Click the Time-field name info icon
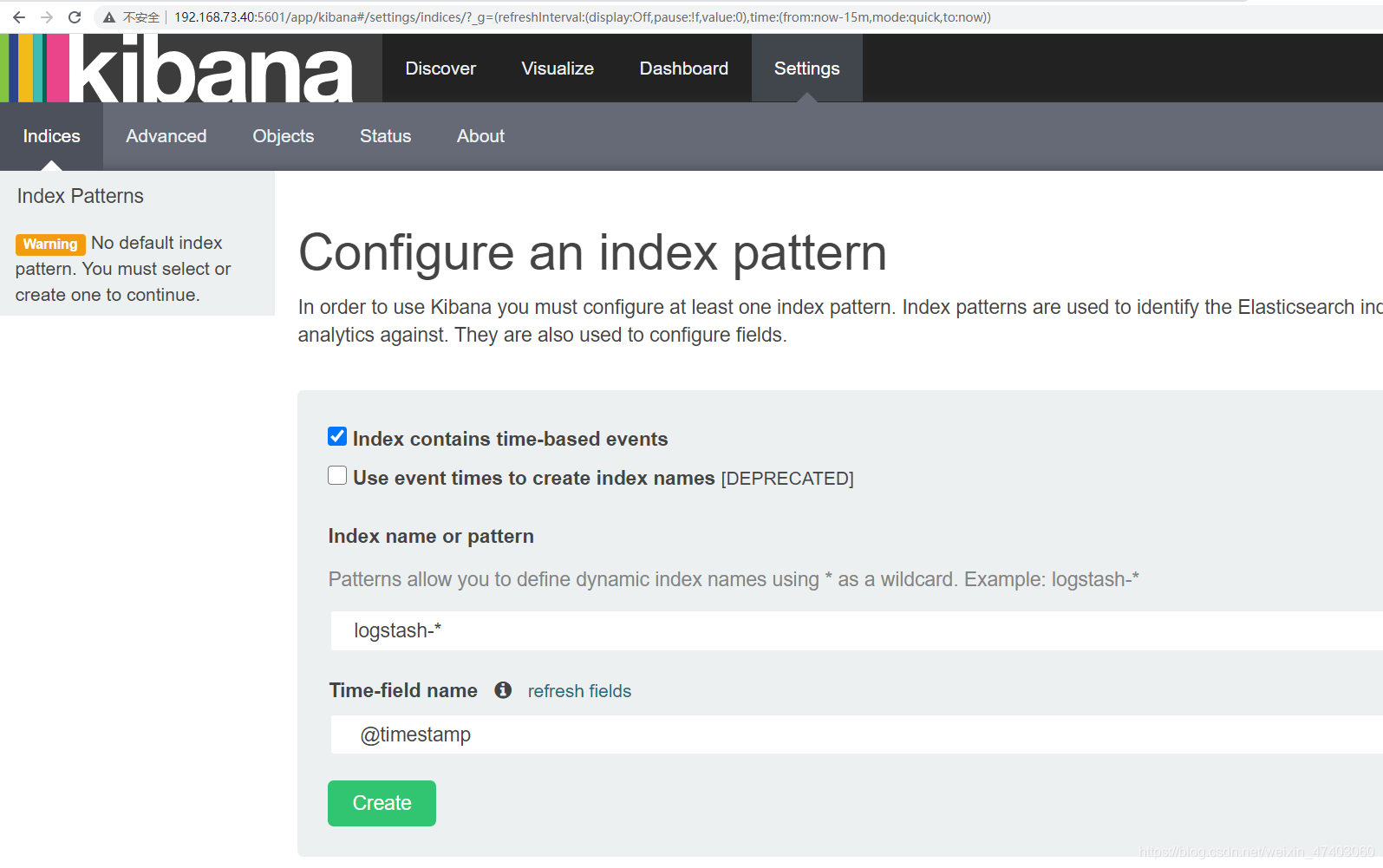The height and width of the screenshot is (868, 1383). click(x=503, y=690)
